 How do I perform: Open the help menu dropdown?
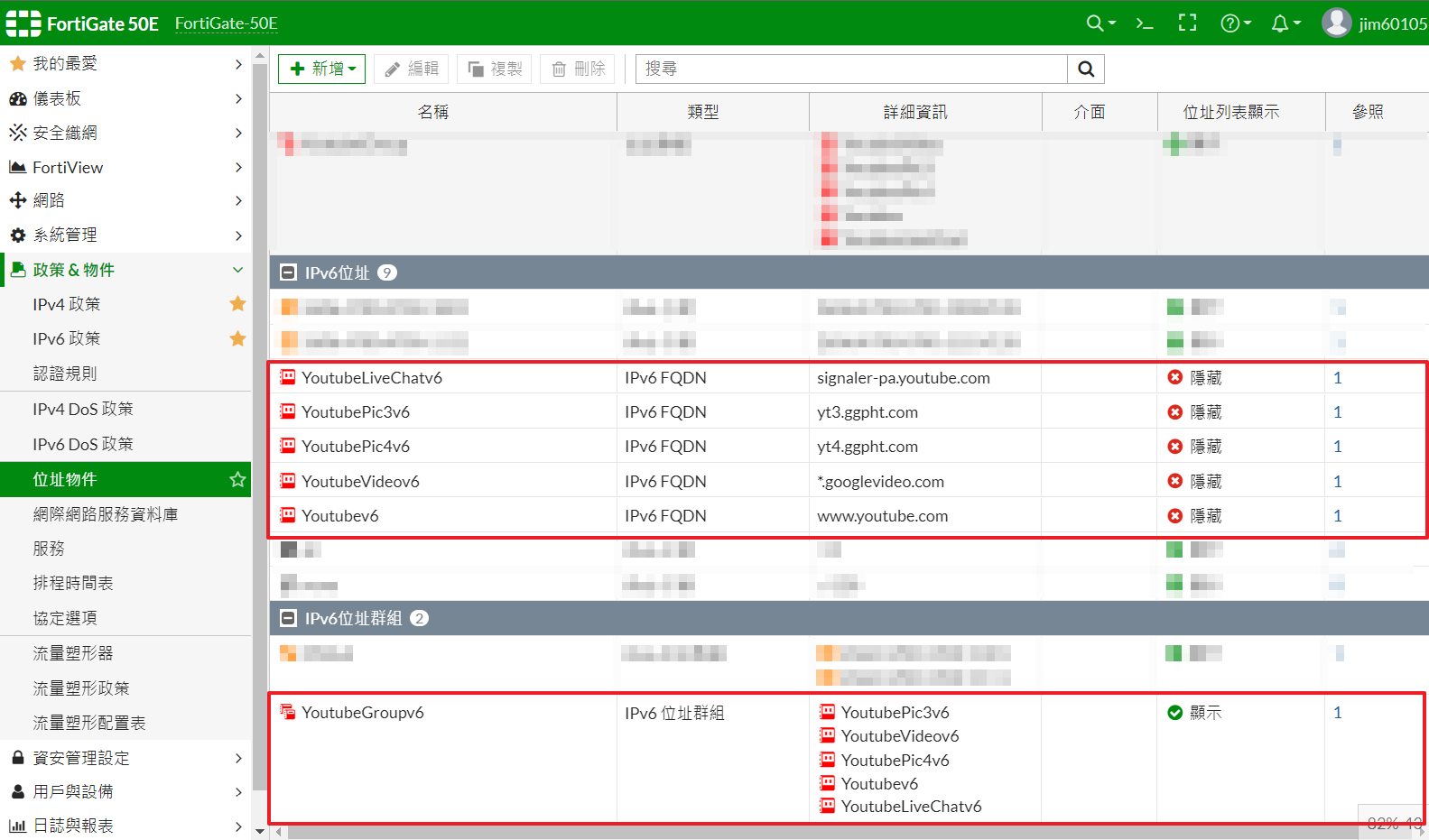coord(1235,23)
